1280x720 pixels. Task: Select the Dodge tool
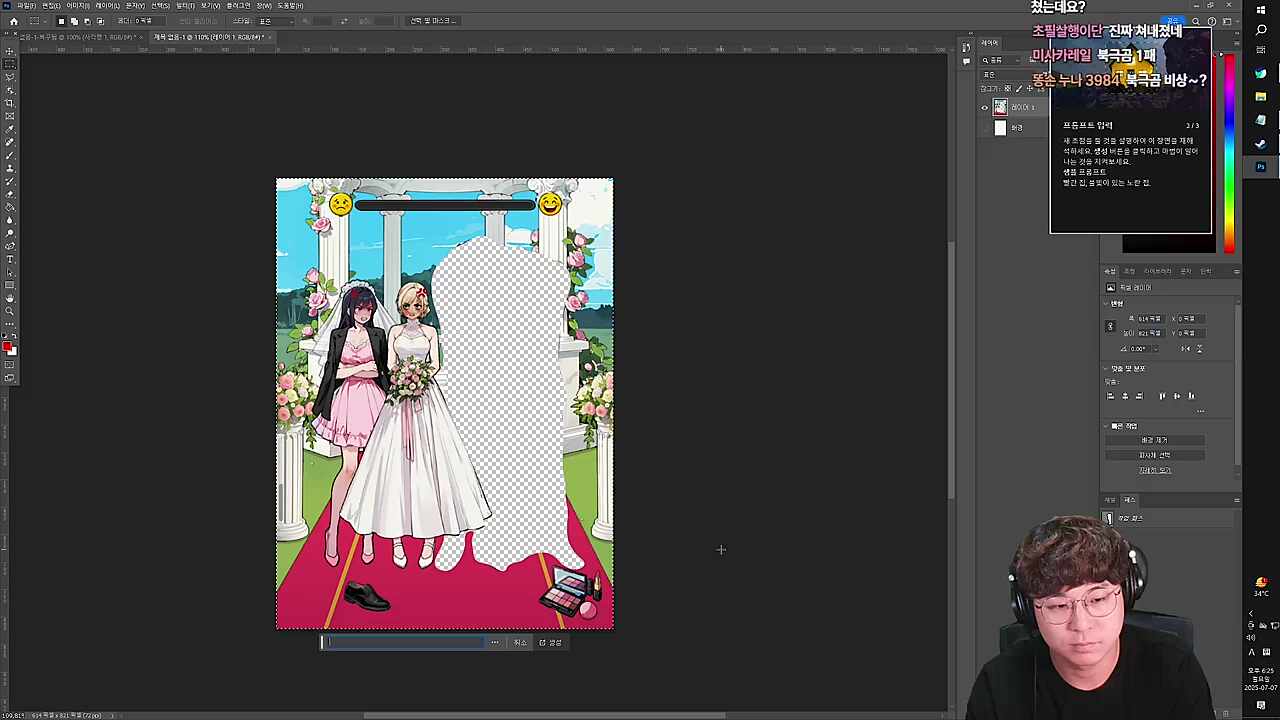[10, 232]
